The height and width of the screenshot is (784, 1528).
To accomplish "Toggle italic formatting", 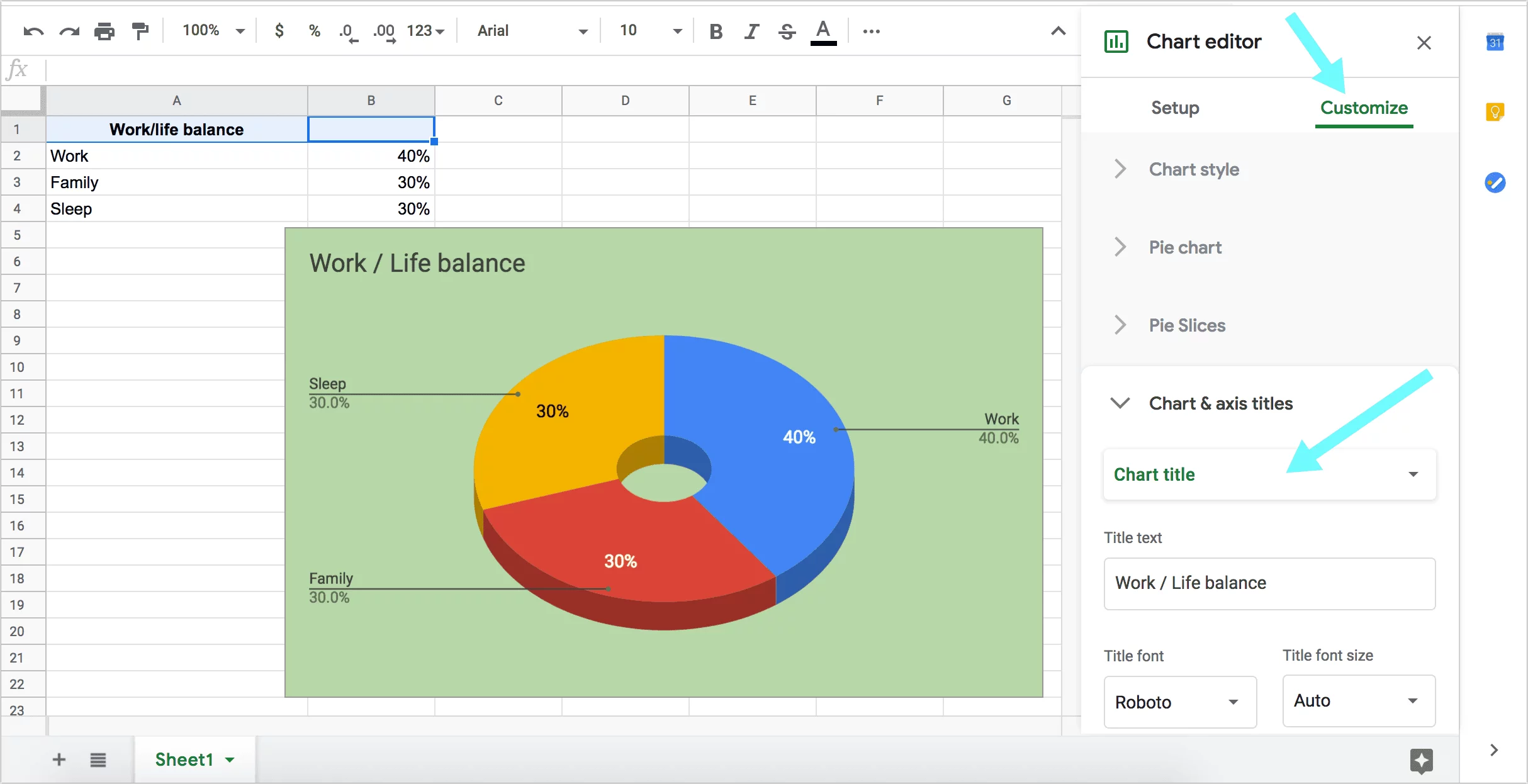I will click(x=751, y=31).
